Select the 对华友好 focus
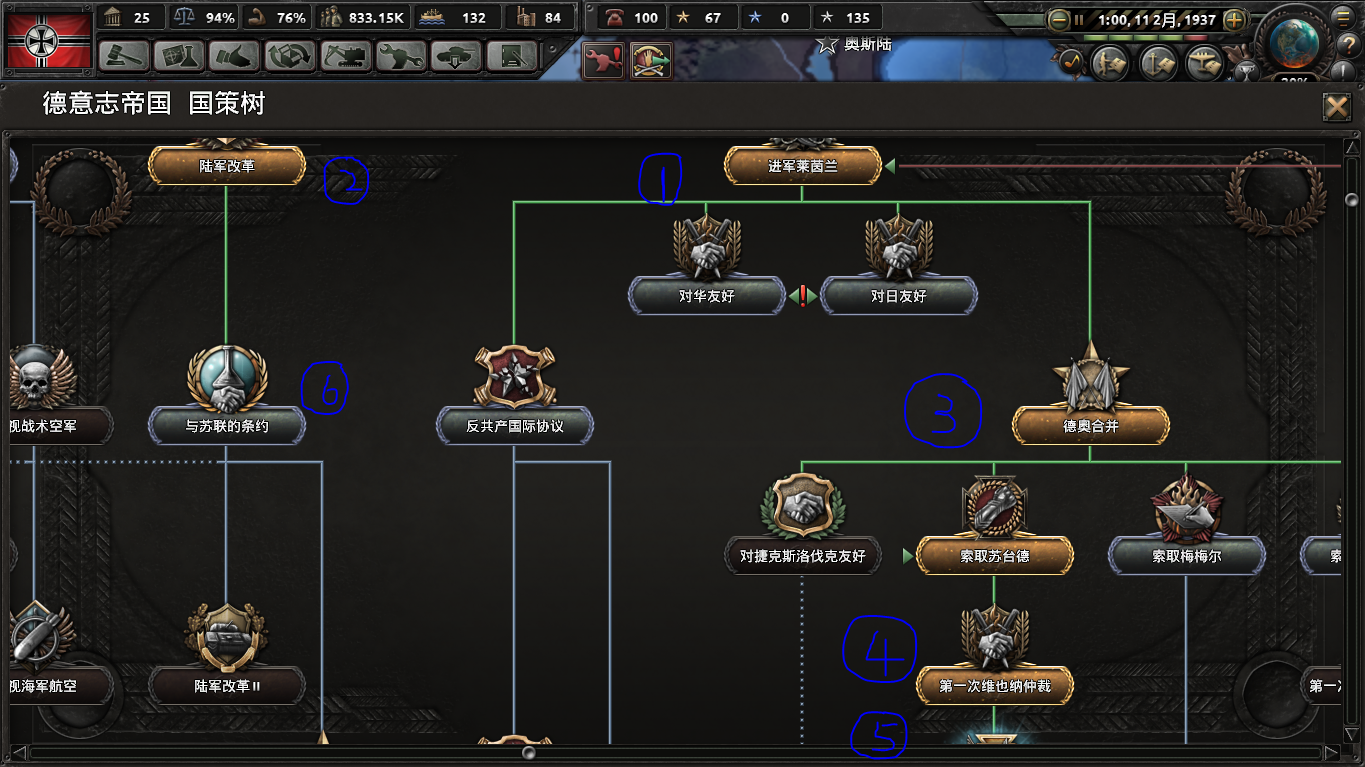The height and width of the screenshot is (767, 1365). pyautogui.click(x=707, y=296)
